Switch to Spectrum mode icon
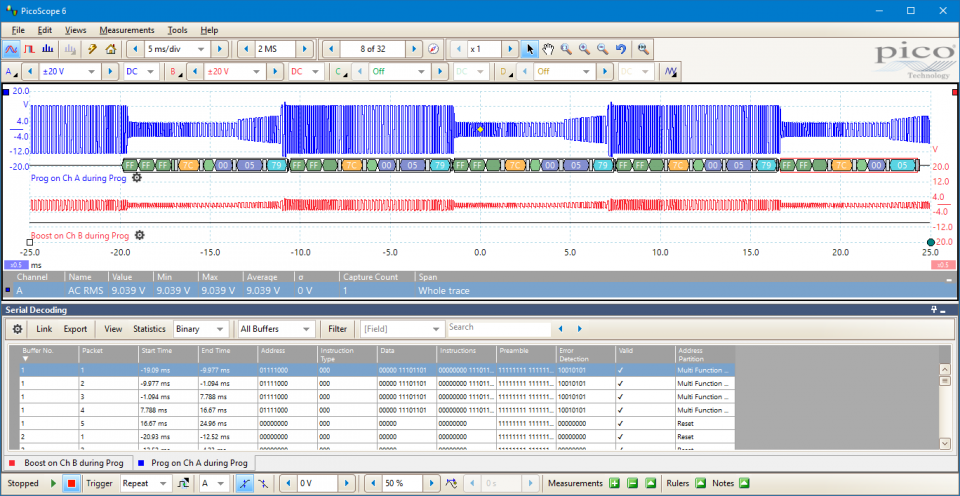The image size is (960, 496). pos(48,49)
